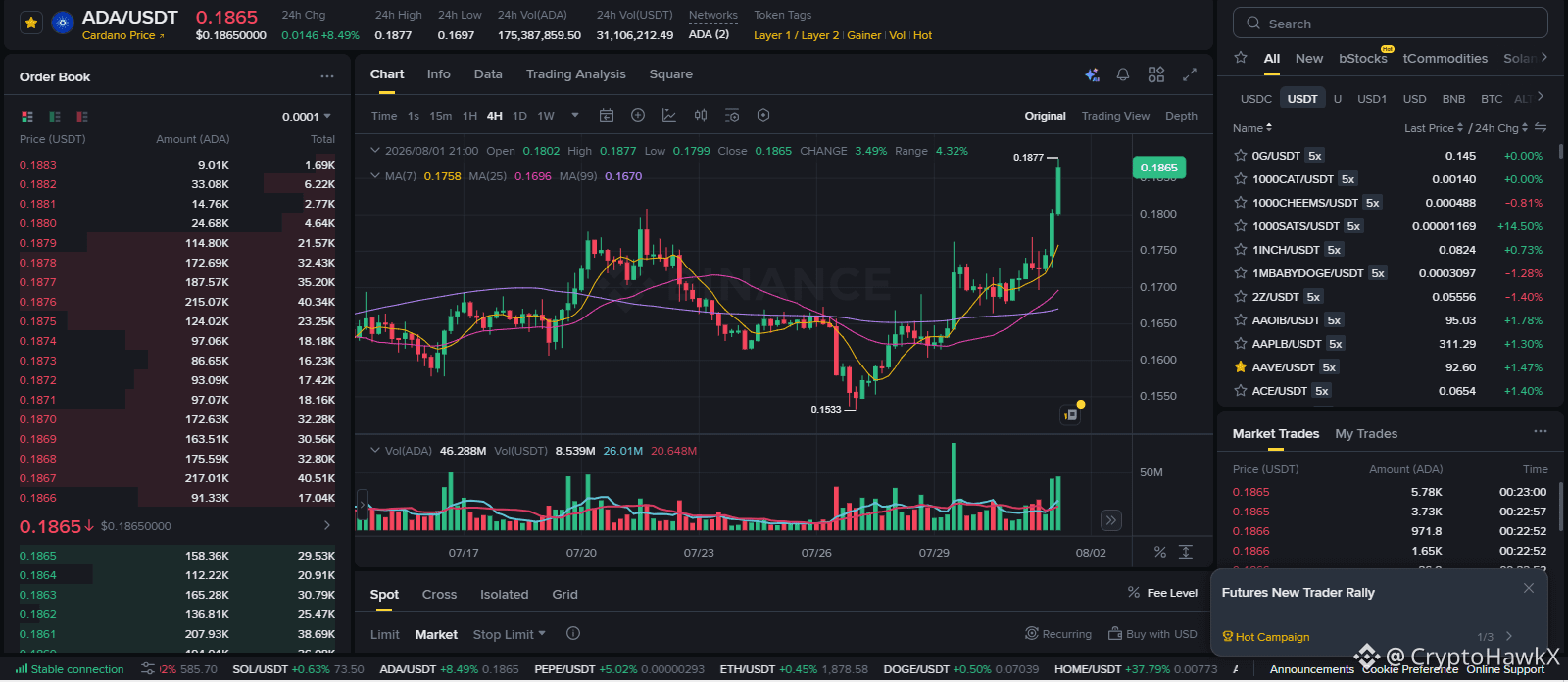Switch chart to Depth view

tap(1181, 116)
